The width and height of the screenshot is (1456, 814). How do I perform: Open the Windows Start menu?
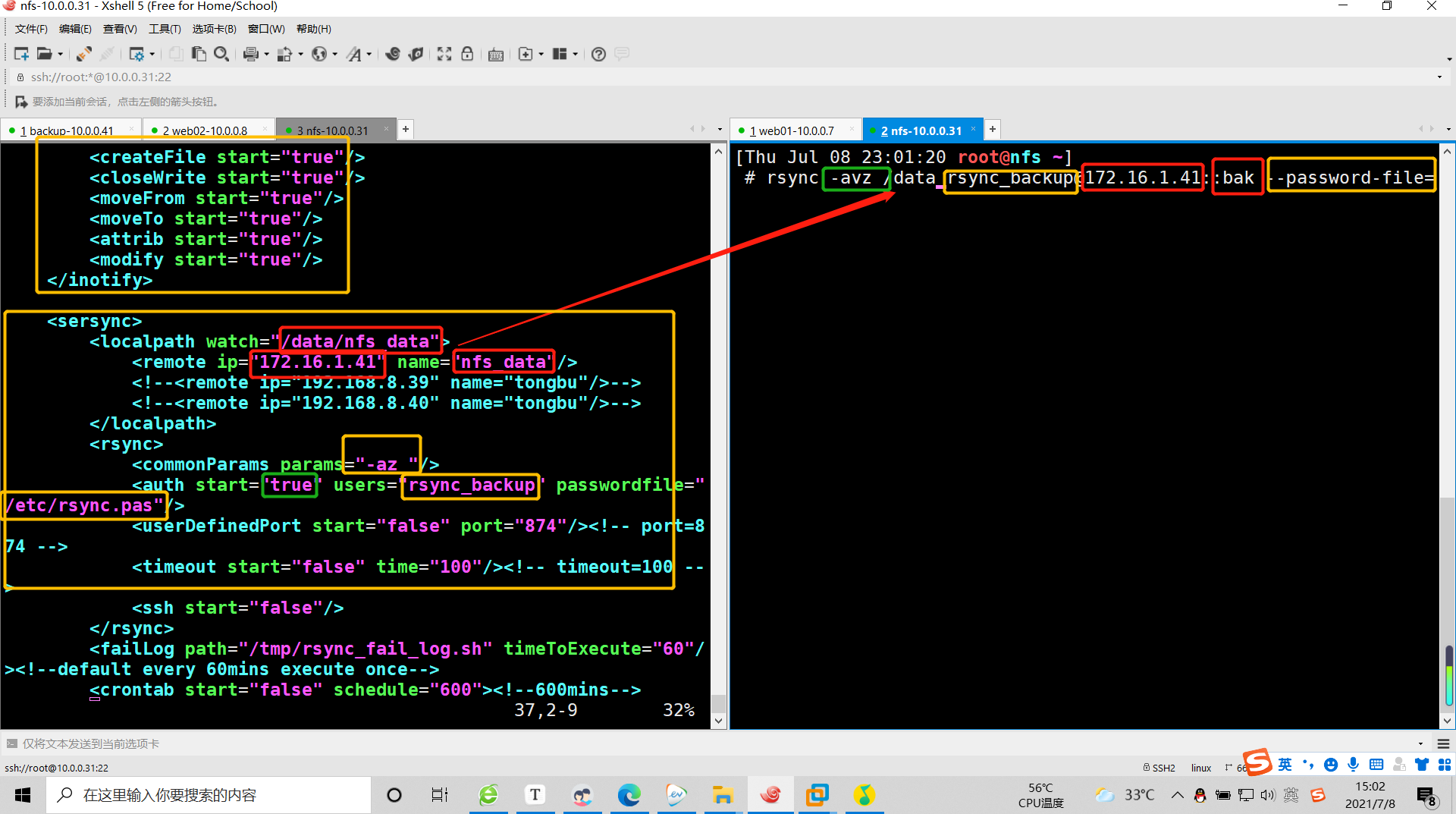click(x=23, y=795)
